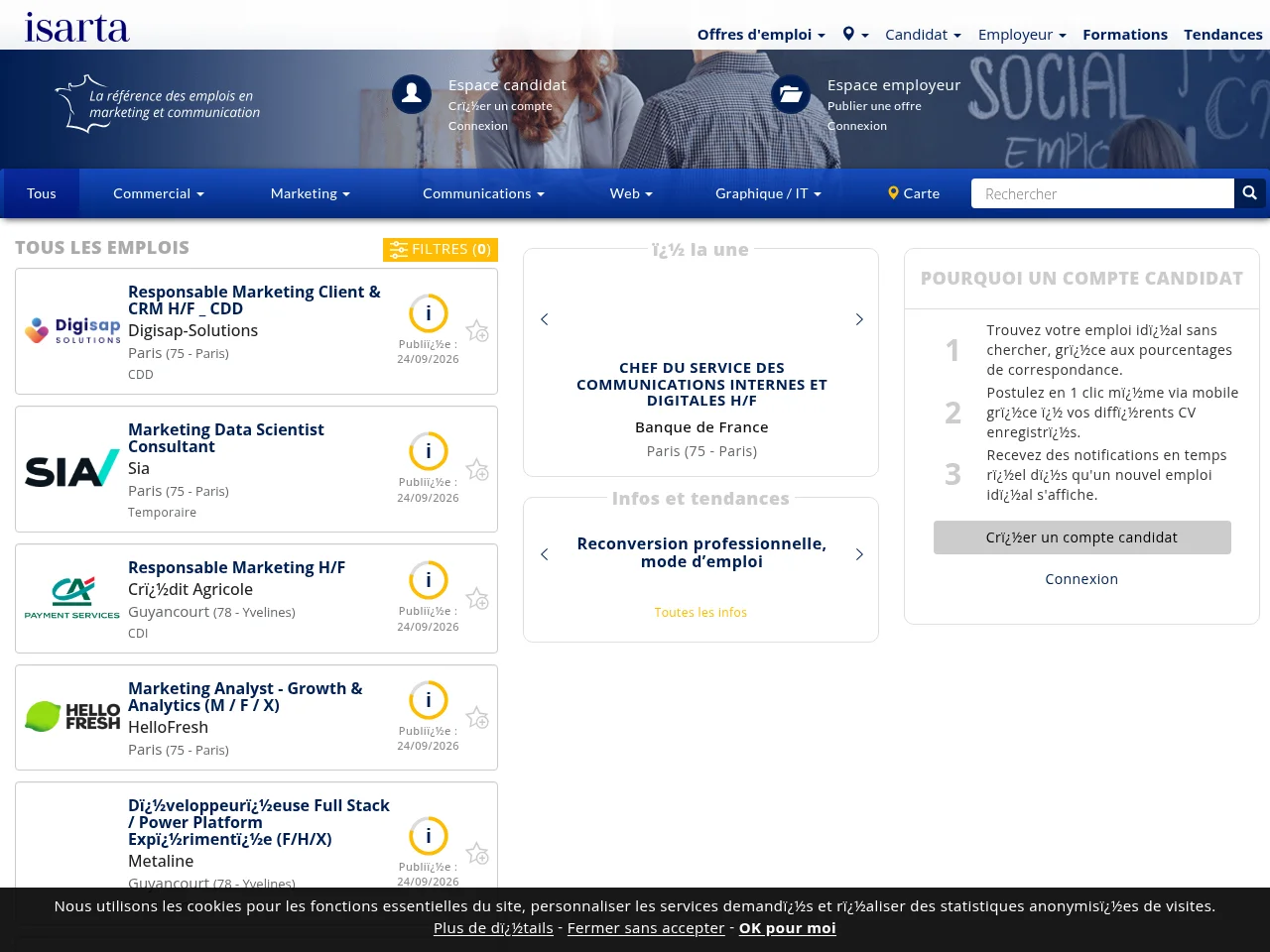Click the Espace candidat user icon
Image resolution: width=1270 pixels, height=952 pixels.
click(x=412, y=94)
